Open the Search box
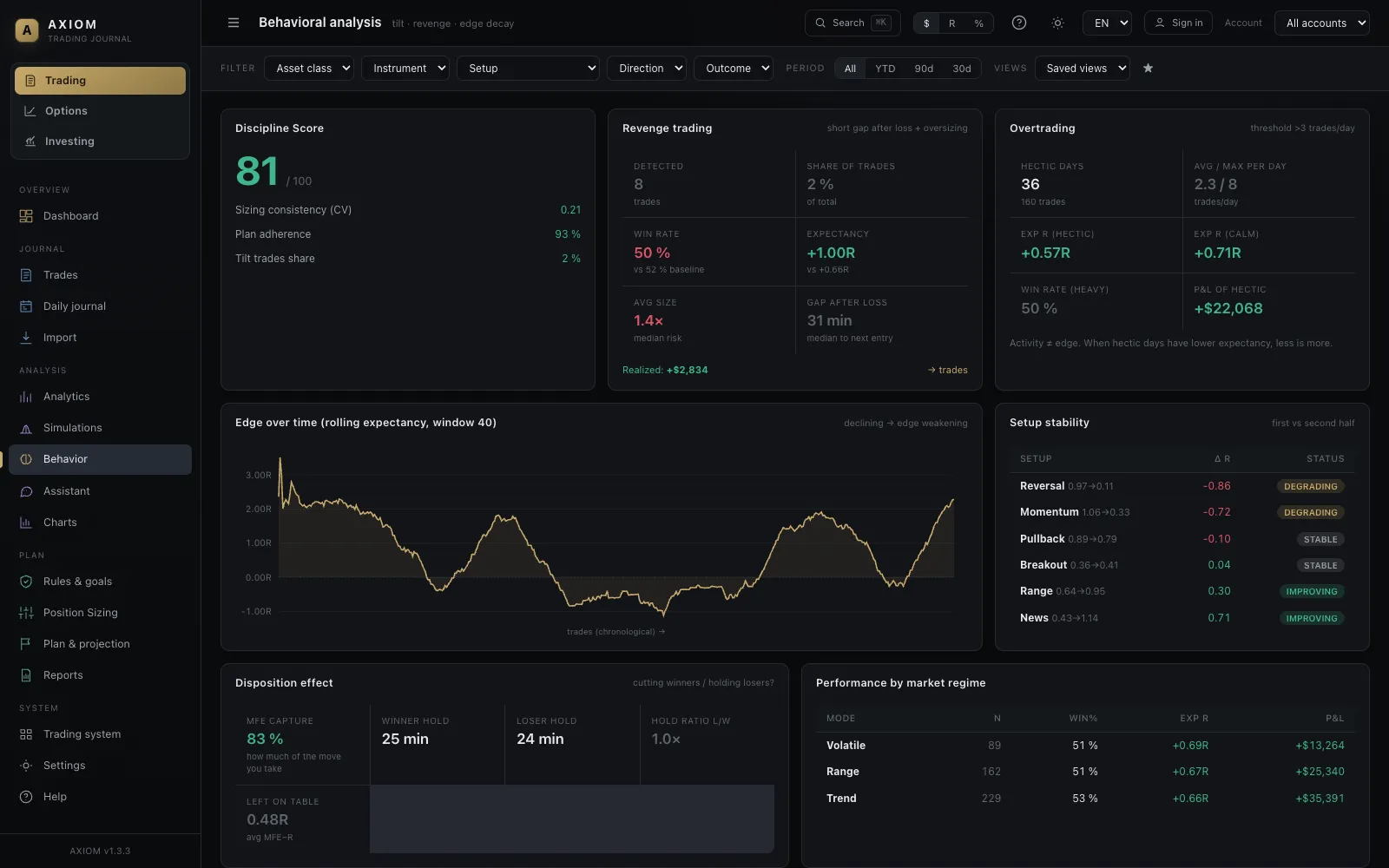 coord(852,23)
